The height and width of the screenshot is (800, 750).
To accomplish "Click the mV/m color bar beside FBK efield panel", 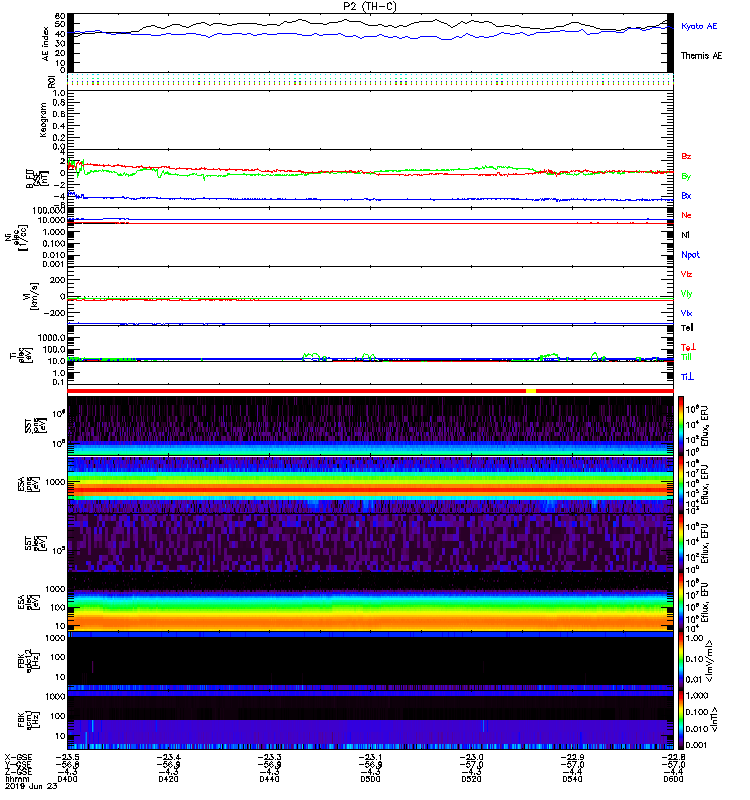I will 681,661.
